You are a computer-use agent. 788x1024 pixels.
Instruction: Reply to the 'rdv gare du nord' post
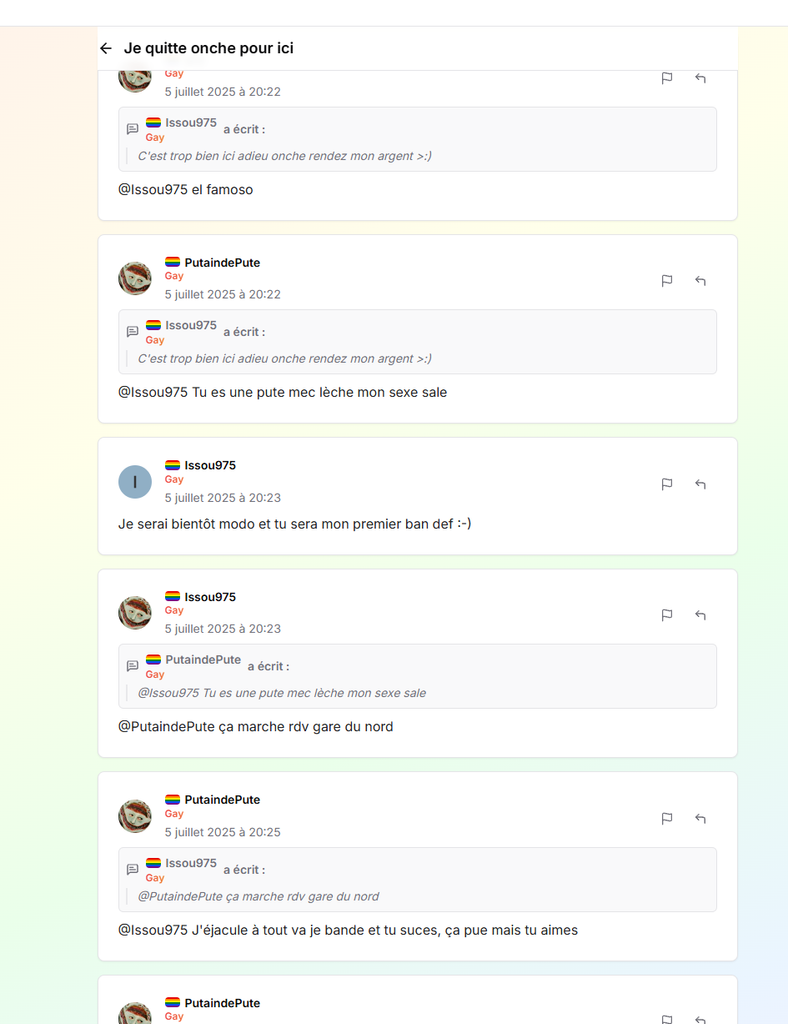[x=701, y=615]
